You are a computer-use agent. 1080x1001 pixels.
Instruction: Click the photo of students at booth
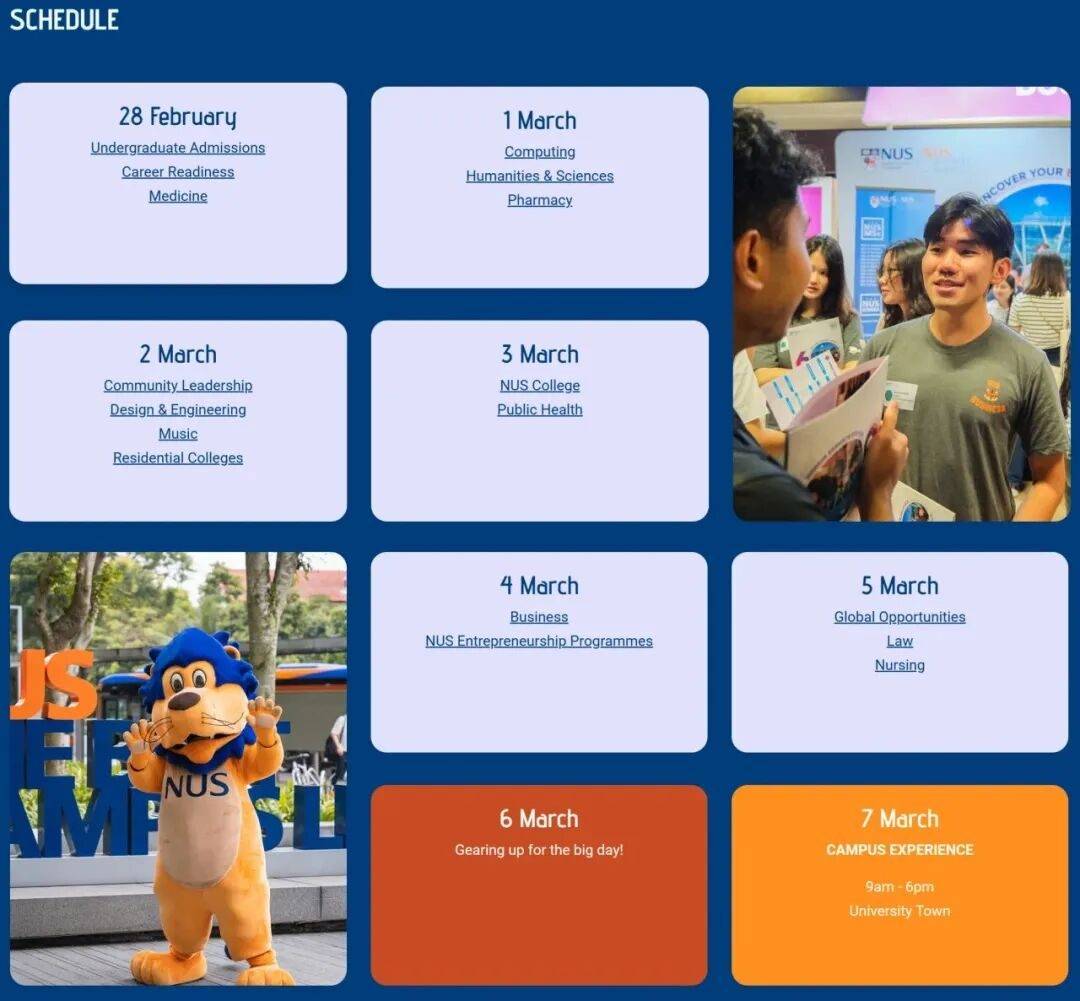901,304
